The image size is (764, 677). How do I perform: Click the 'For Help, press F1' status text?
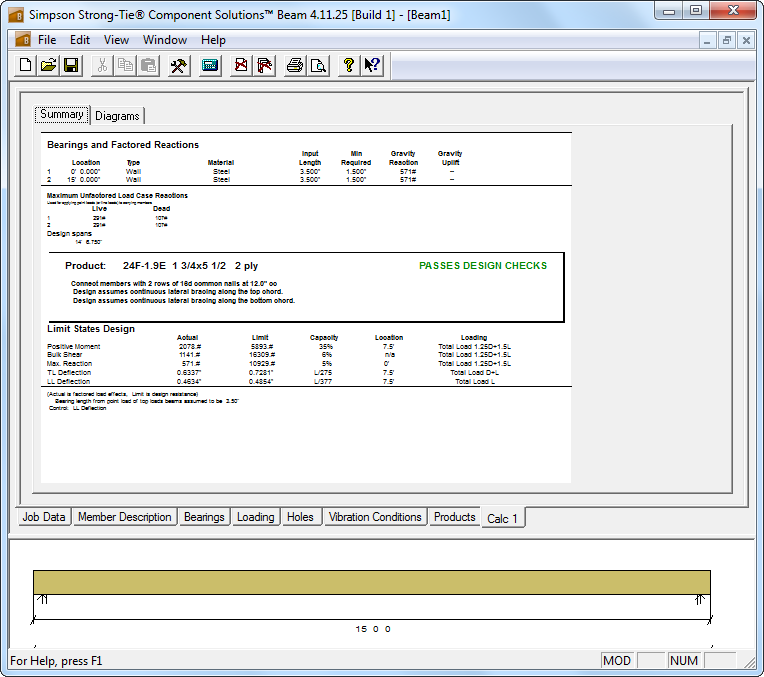click(56, 661)
